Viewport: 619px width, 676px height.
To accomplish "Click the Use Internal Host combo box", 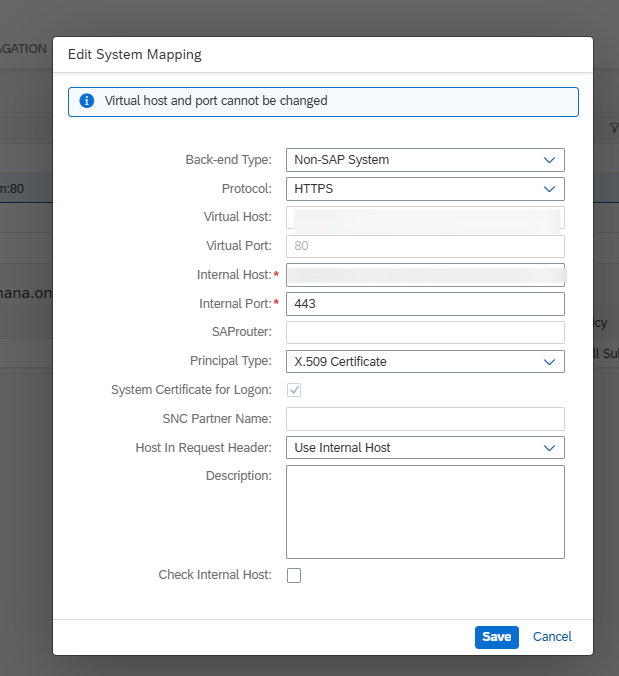I will point(425,448).
